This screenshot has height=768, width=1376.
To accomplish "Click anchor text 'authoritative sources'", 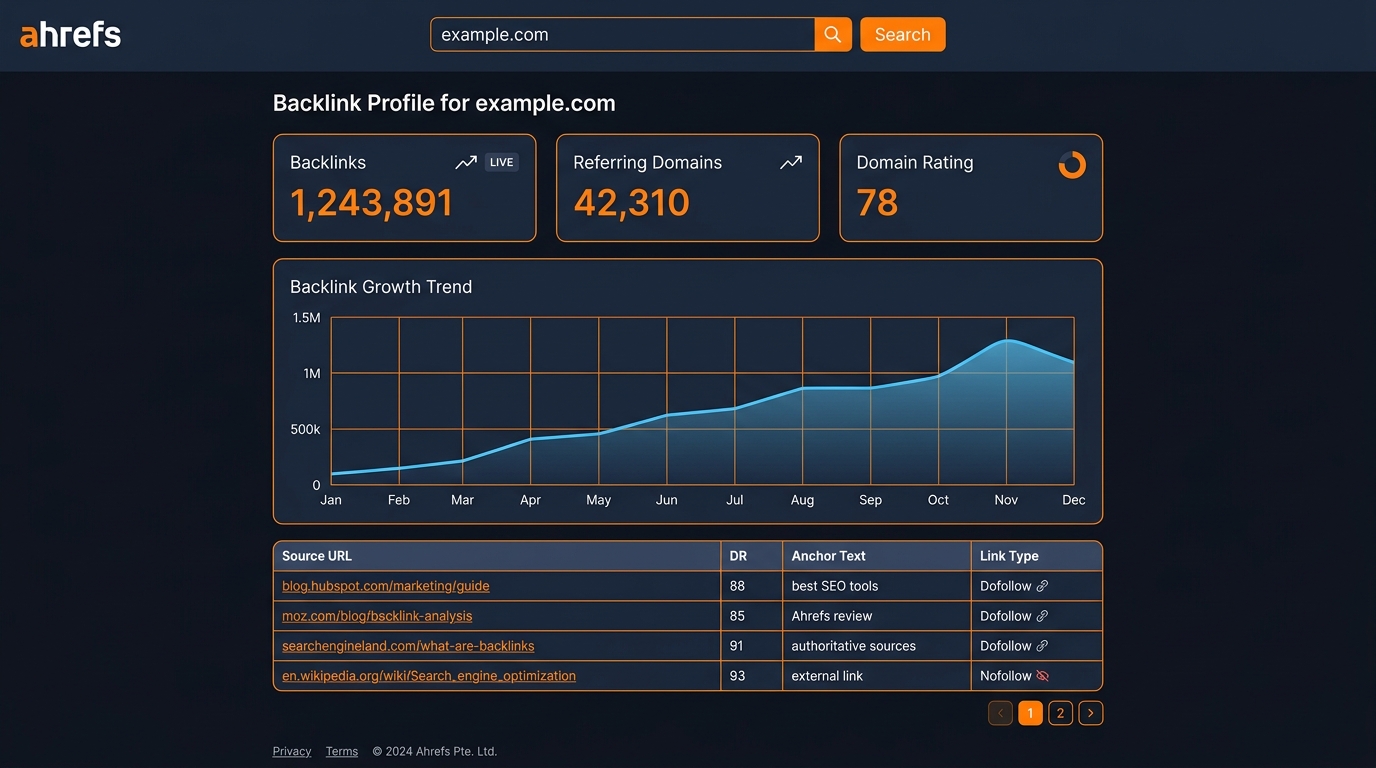I will (x=854, y=646).
